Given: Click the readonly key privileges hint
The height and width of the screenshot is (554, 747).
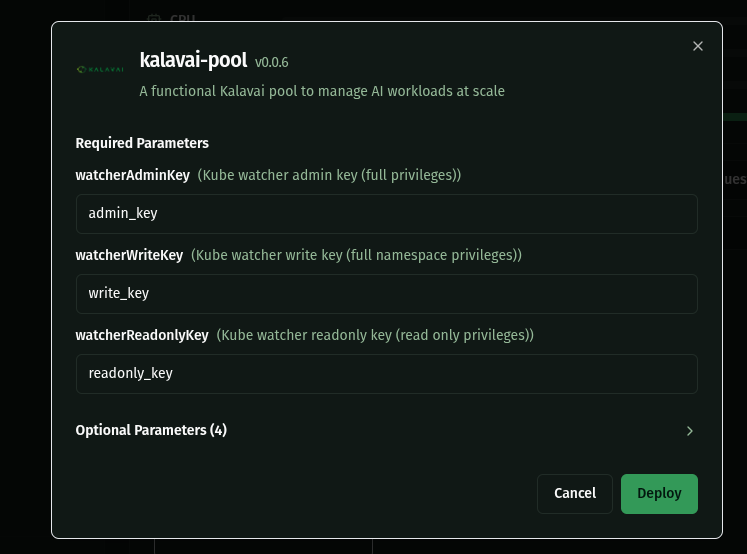Looking at the screenshot, I should click(375, 335).
